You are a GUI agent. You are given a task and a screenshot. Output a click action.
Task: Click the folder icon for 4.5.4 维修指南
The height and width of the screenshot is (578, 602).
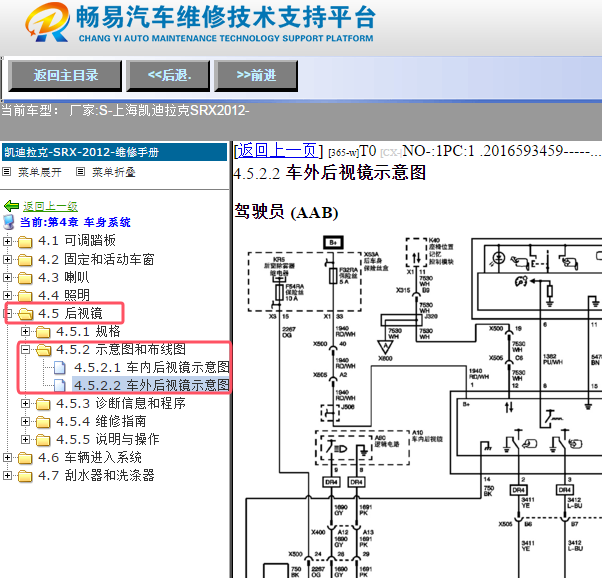[43, 422]
